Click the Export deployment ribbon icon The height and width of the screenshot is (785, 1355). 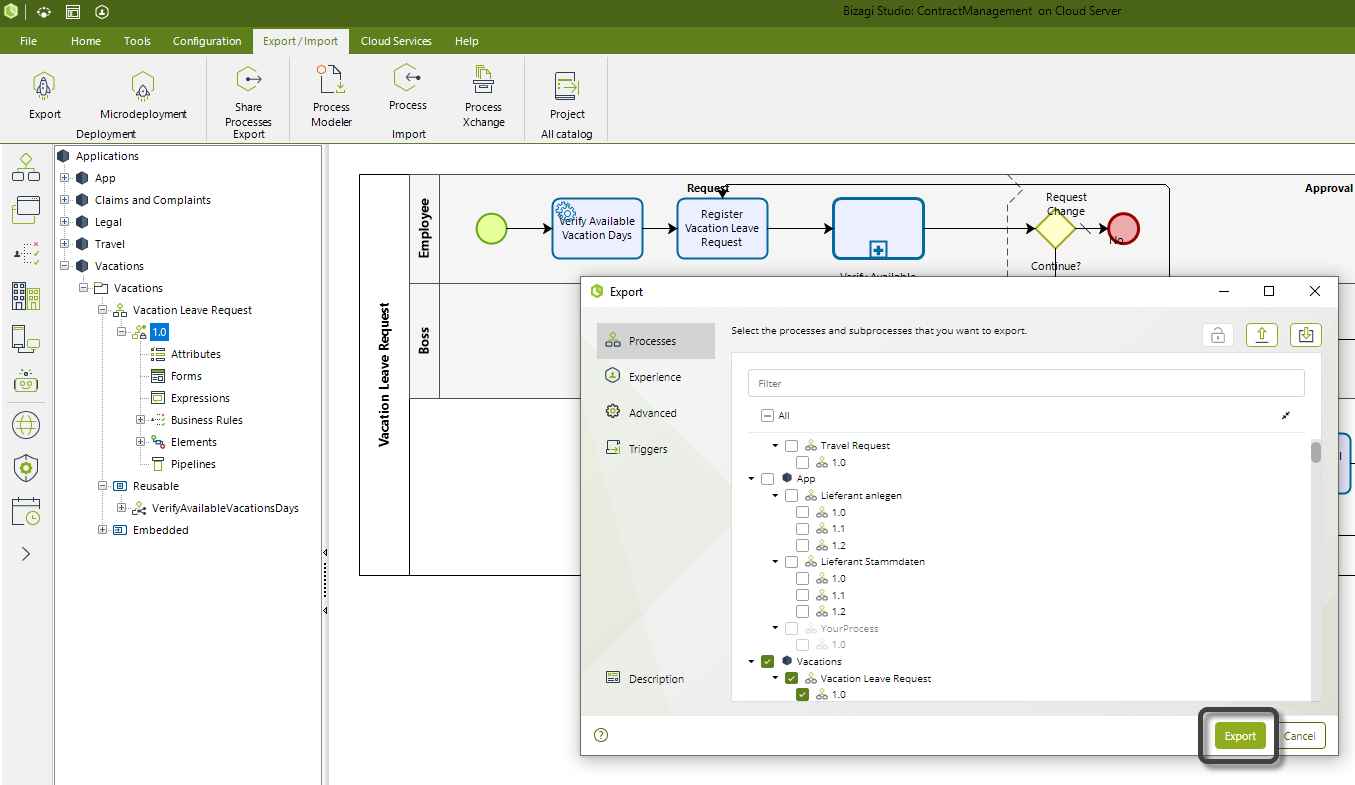click(x=44, y=87)
